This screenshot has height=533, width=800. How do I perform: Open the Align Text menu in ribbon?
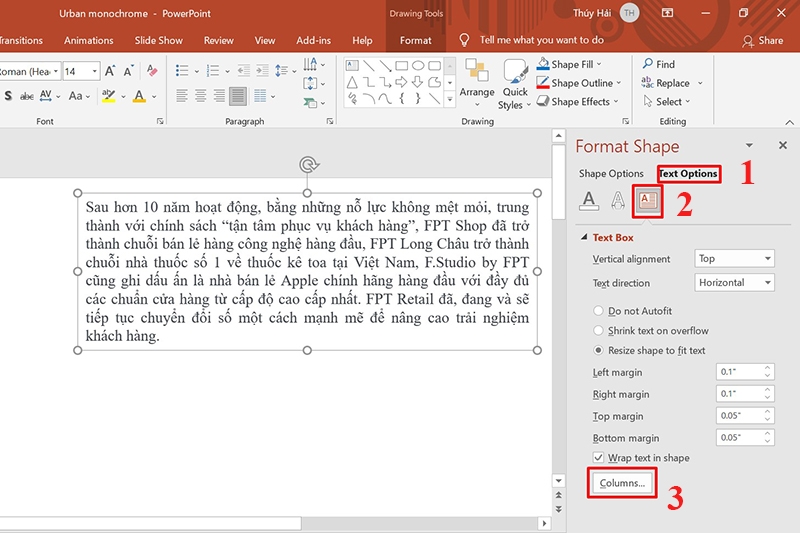tap(313, 83)
